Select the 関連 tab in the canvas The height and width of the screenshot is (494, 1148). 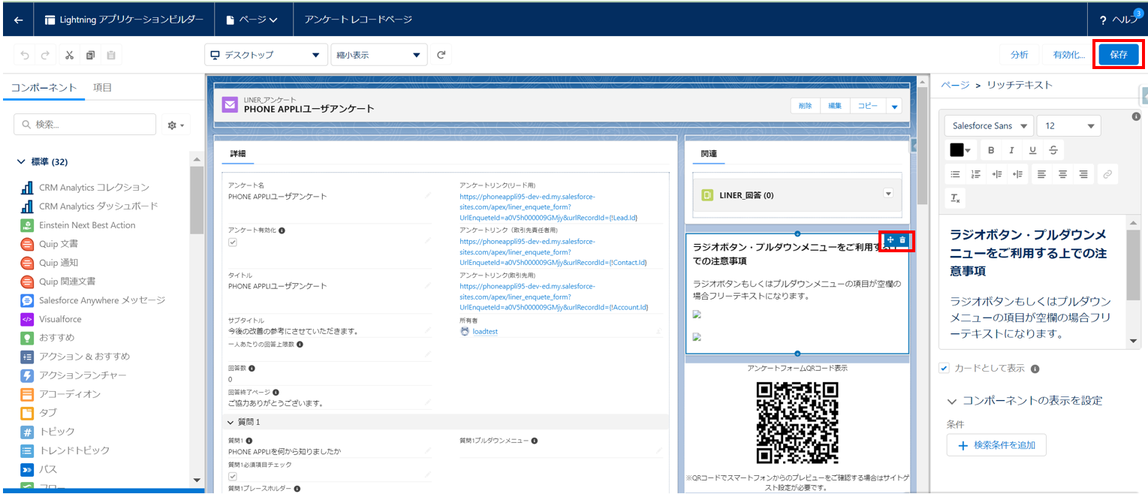tap(708, 154)
